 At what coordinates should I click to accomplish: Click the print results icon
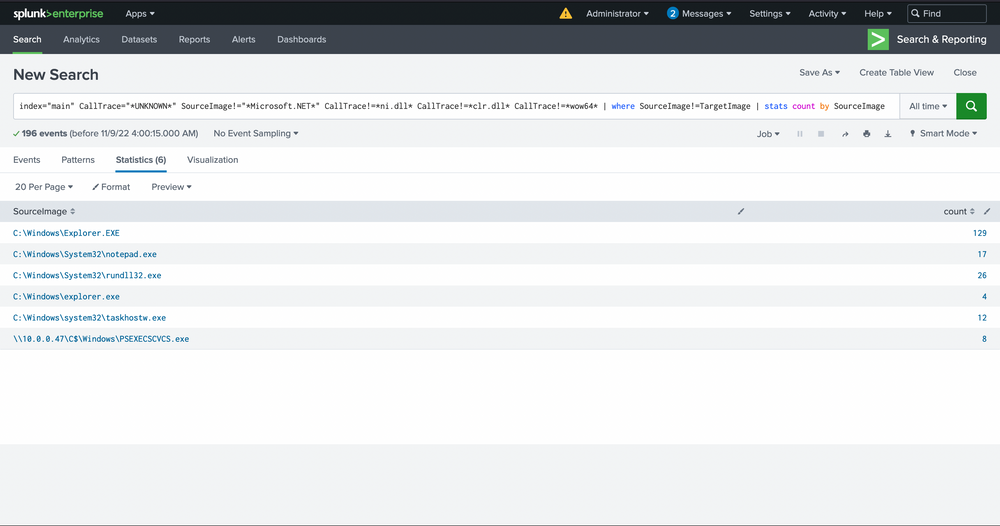866,134
